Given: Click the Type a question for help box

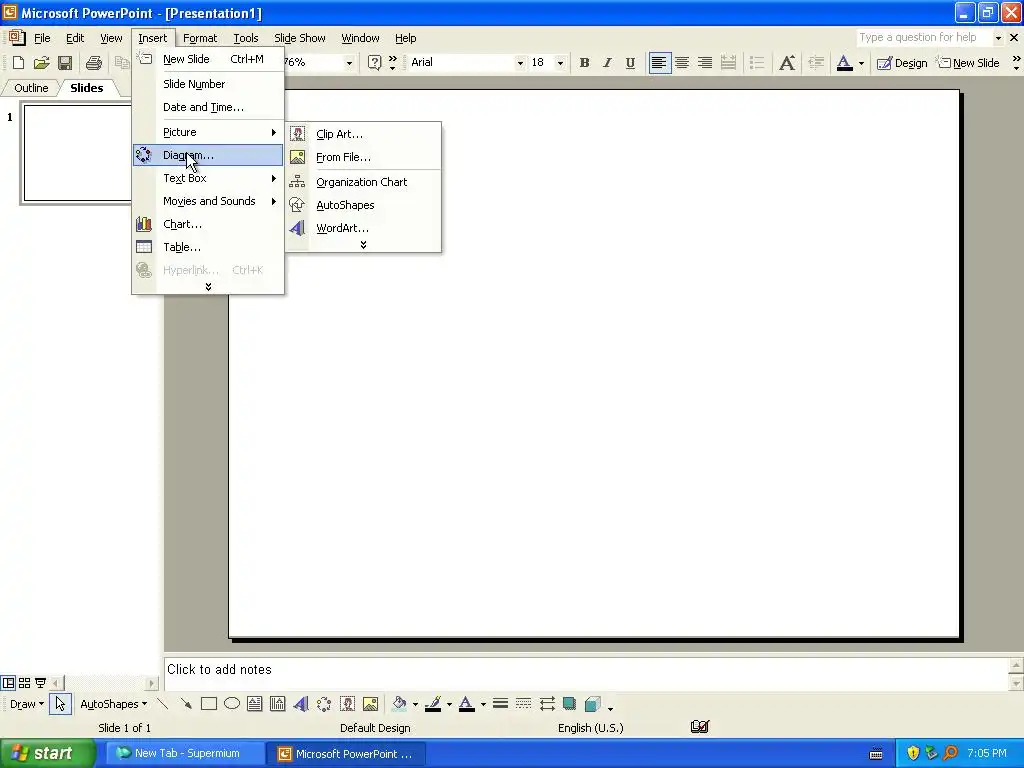Looking at the screenshot, I should click(923, 37).
